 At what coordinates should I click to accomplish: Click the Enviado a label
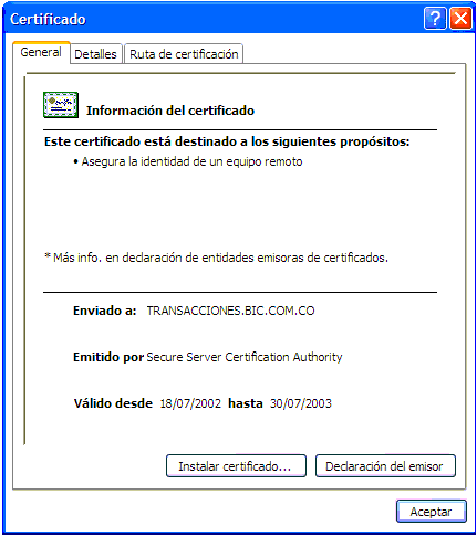[105, 310]
